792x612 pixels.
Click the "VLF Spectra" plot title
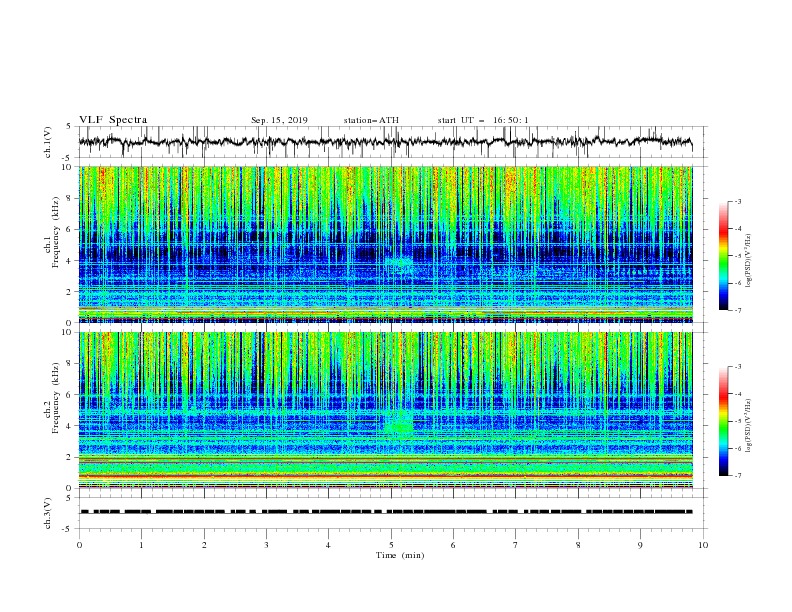pyautogui.click(x=113, y=120)
